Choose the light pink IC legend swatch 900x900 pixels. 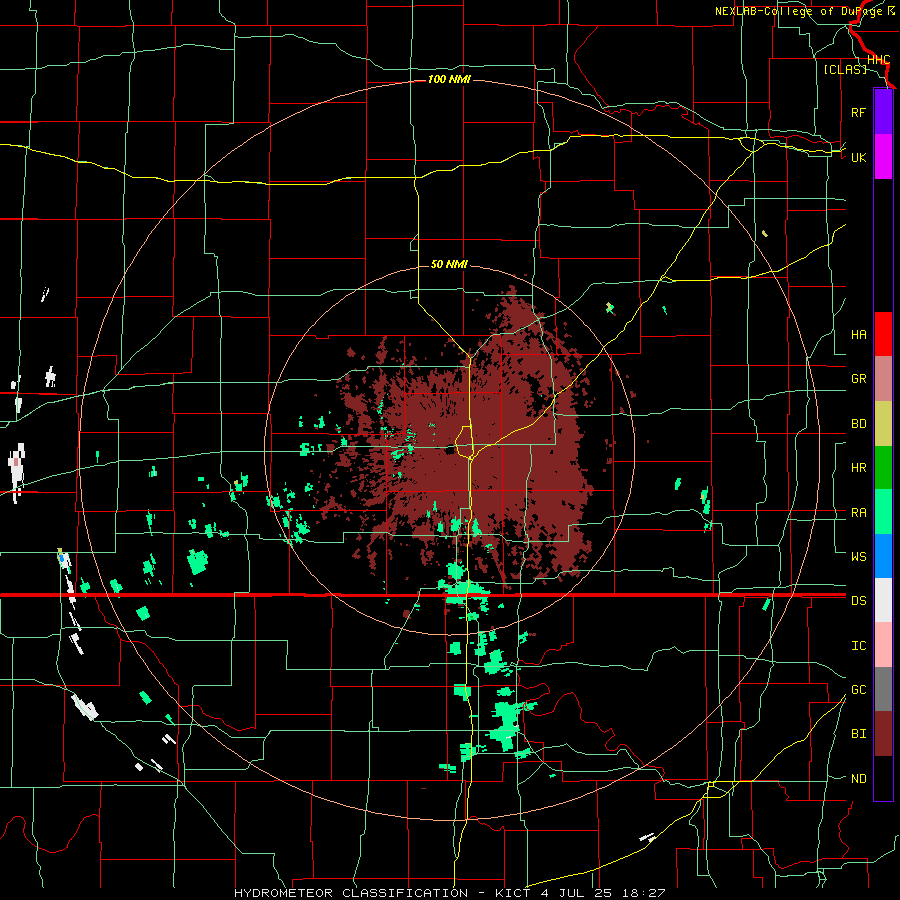[883, 645]
